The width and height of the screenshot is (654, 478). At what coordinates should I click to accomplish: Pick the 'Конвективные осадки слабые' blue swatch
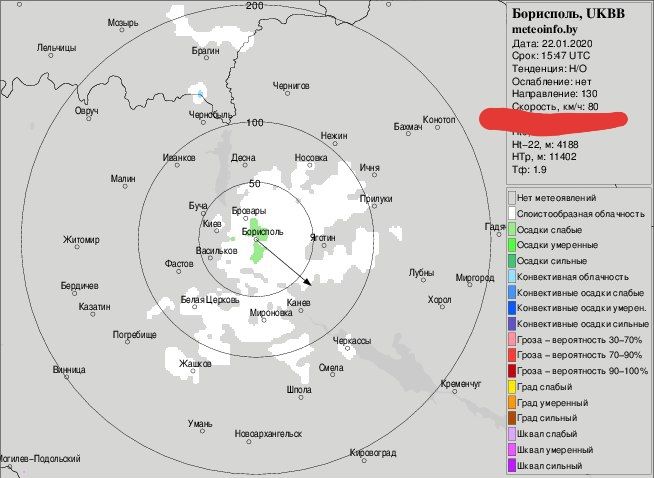click(512, 292)
